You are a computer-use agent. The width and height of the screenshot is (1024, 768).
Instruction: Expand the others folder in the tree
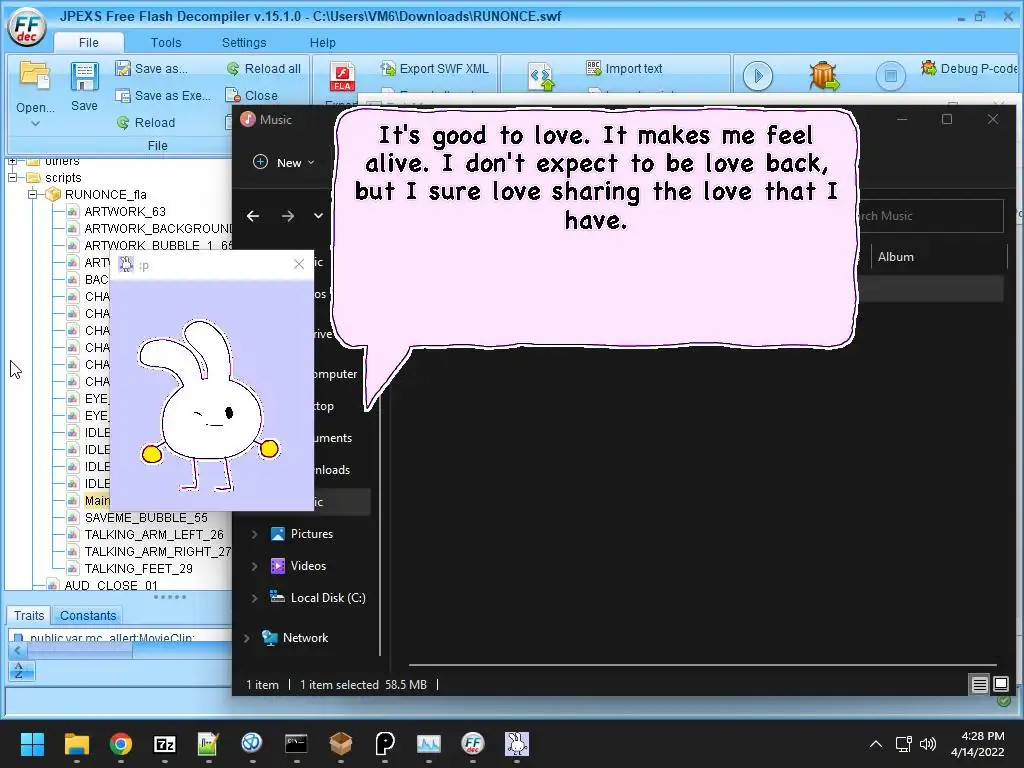point(12,161)
